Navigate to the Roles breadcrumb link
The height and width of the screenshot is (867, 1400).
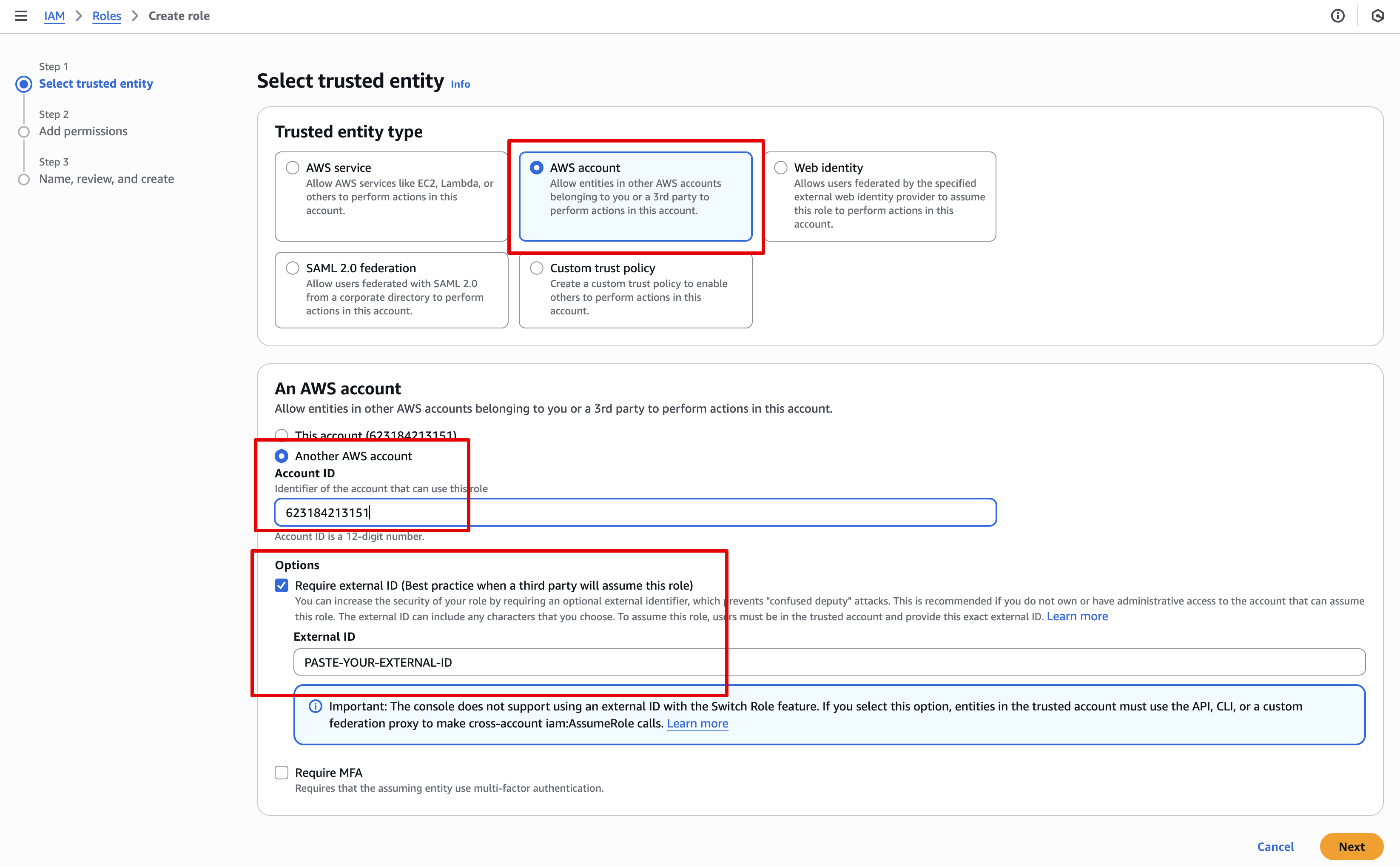click(x=107, y=16)
